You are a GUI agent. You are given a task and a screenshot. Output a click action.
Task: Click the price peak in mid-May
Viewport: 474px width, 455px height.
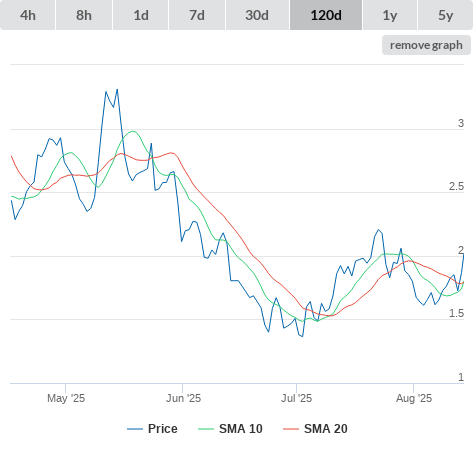tap(117, 90)
